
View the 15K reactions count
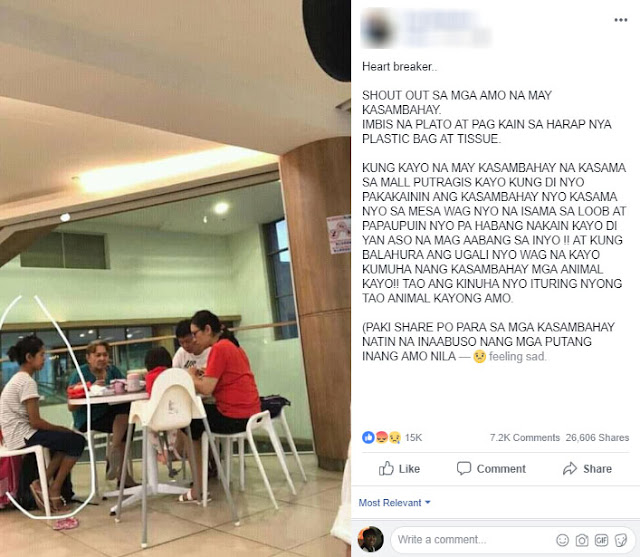point(413,437)
